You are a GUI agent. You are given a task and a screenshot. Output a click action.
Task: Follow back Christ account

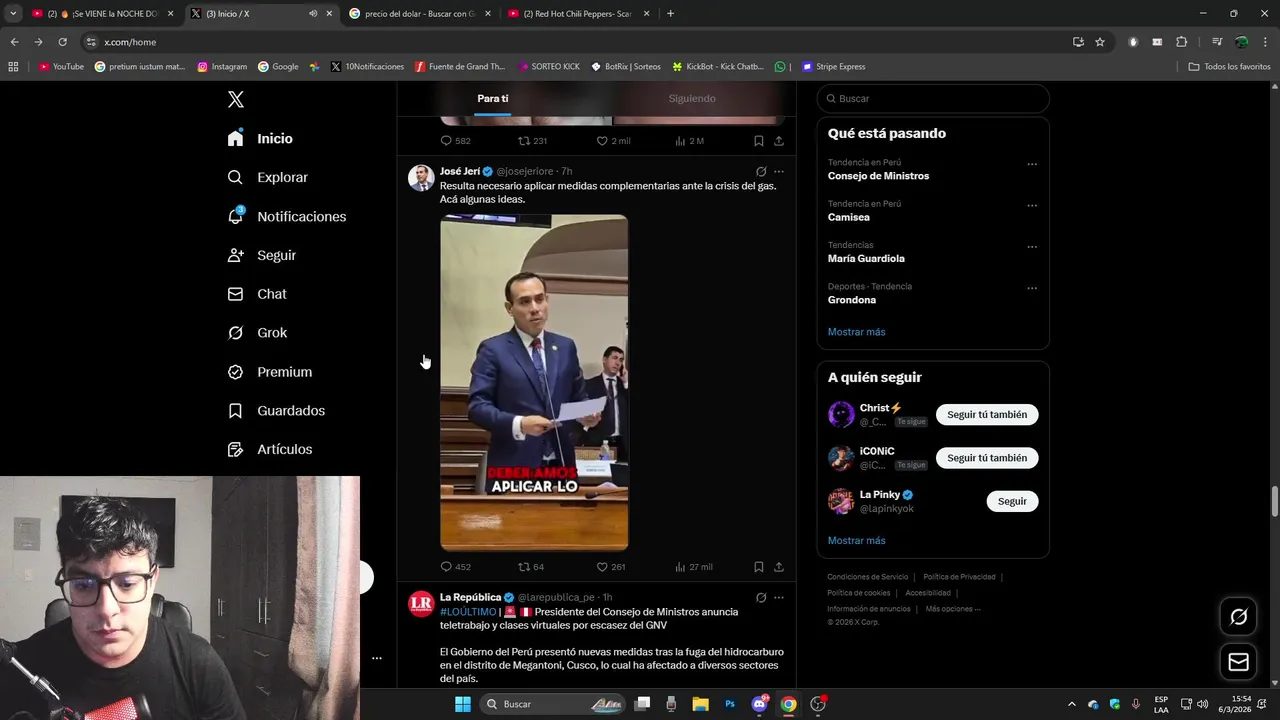pos(987,415)
